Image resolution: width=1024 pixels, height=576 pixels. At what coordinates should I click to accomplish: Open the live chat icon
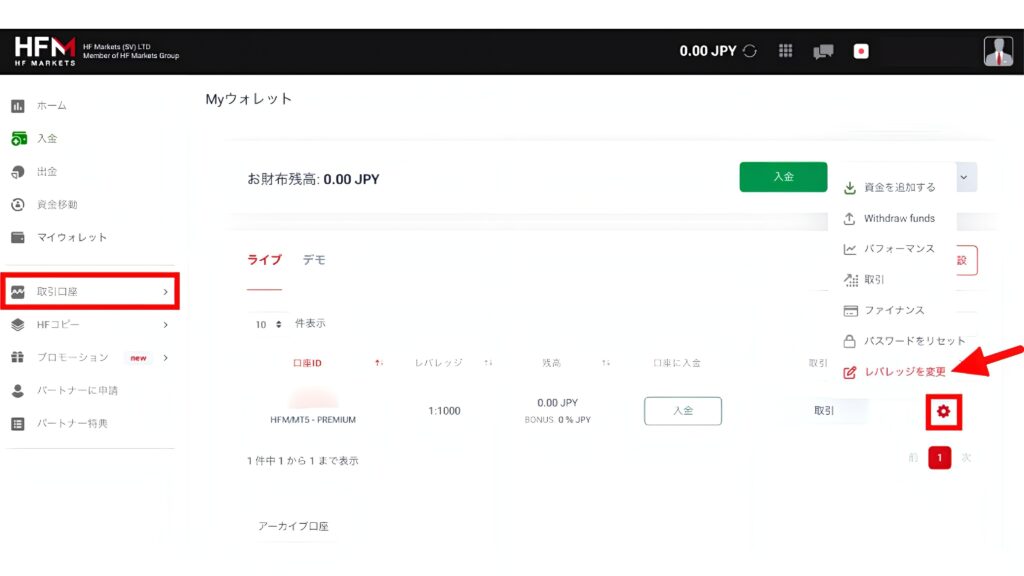823,52
